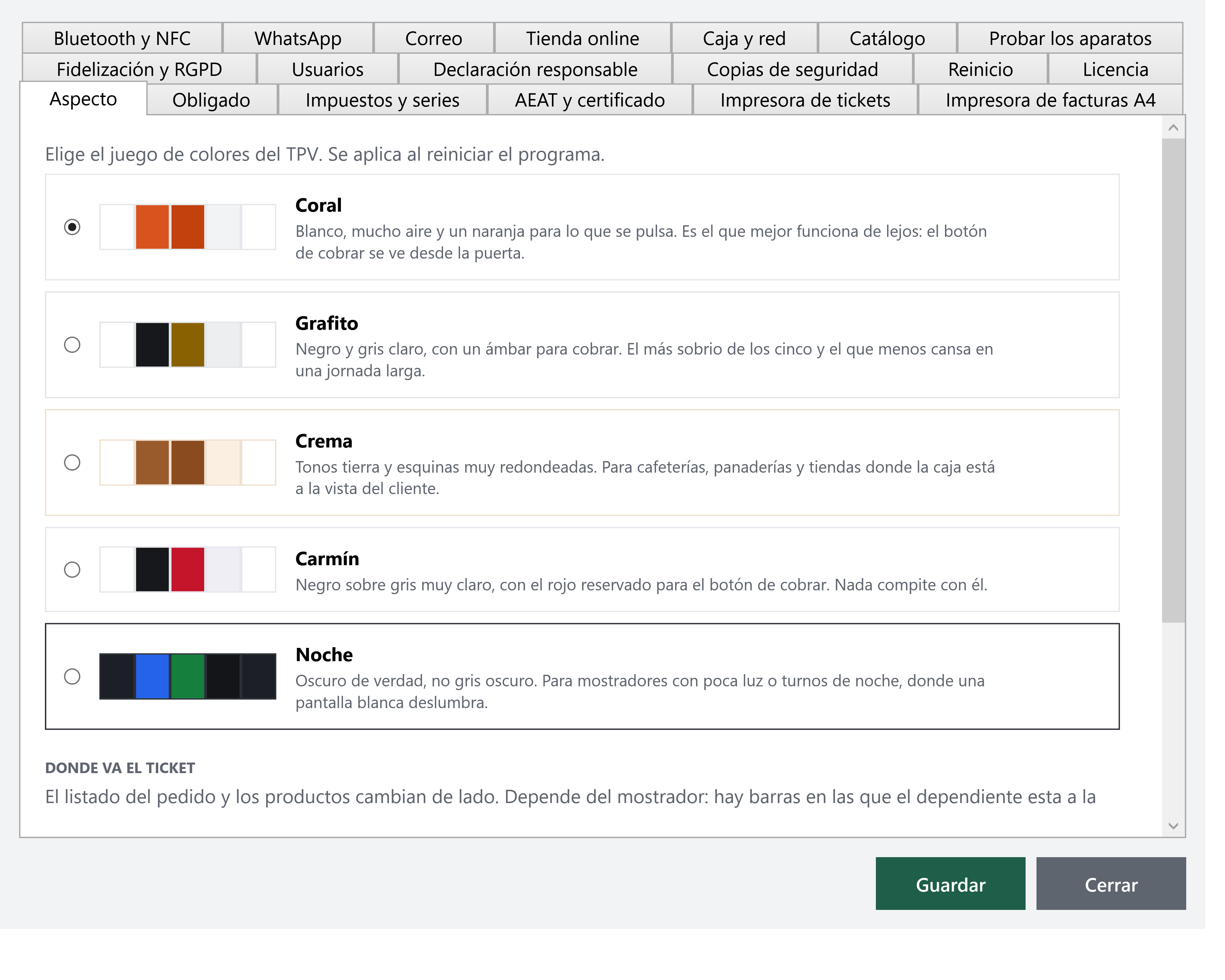This screenshot has height=980, width=1225.
Task: Open the Bluetooth y NFC tab
Action: [x=122, y=38]
